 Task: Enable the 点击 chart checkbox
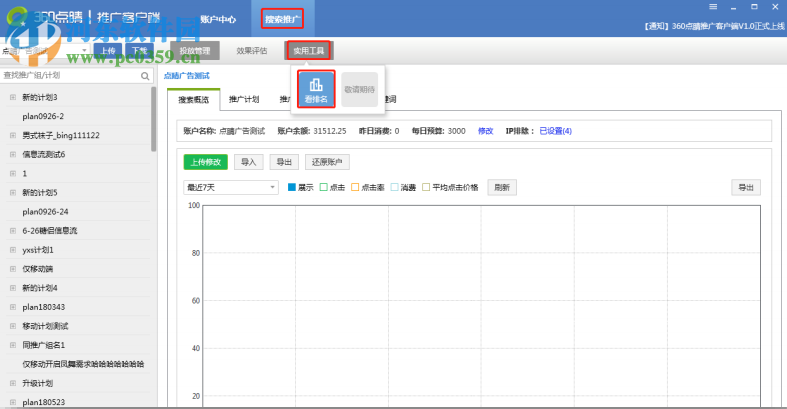(324, 187)
